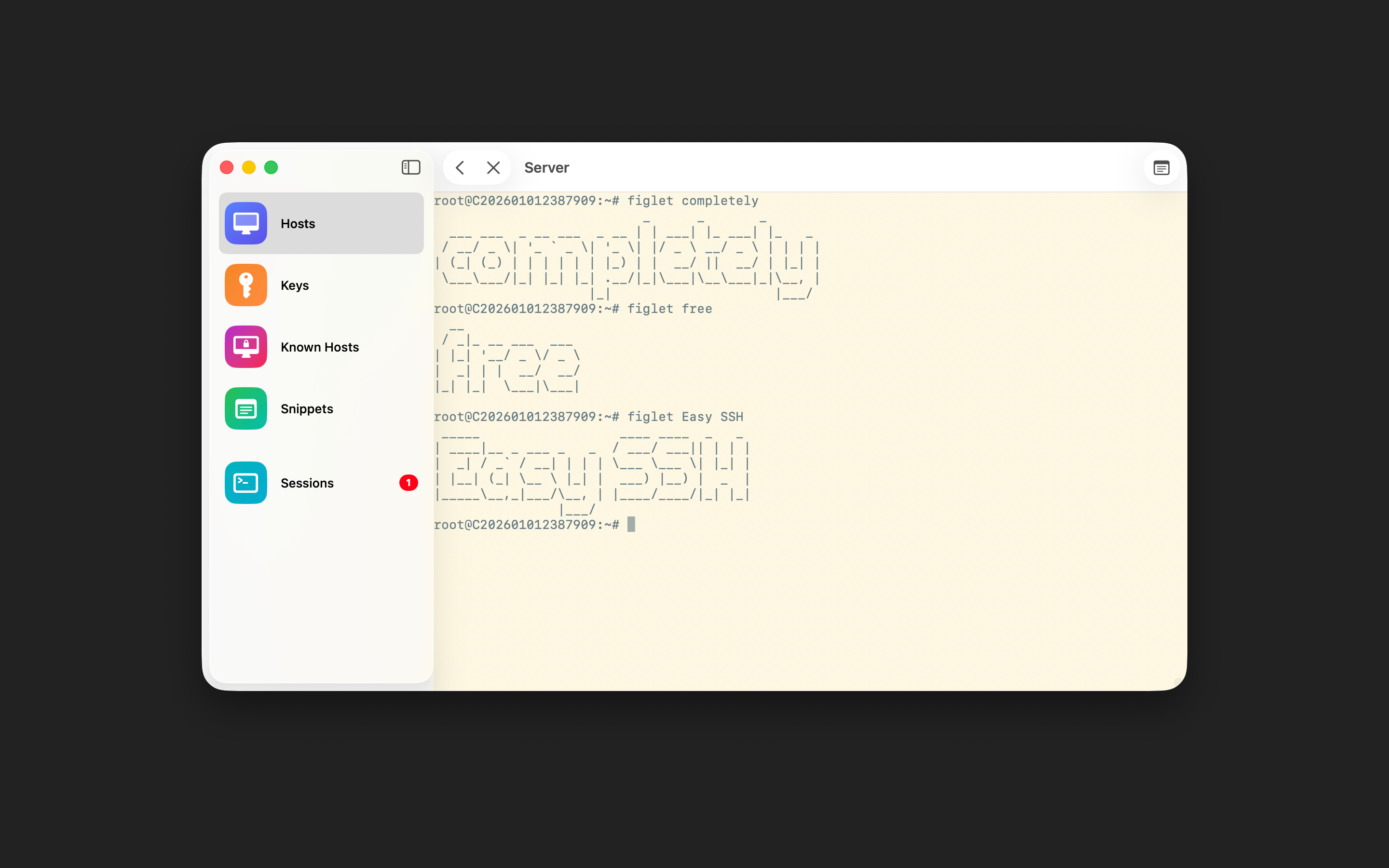
Task: Click the red close window button
Action: coord(227,167)
